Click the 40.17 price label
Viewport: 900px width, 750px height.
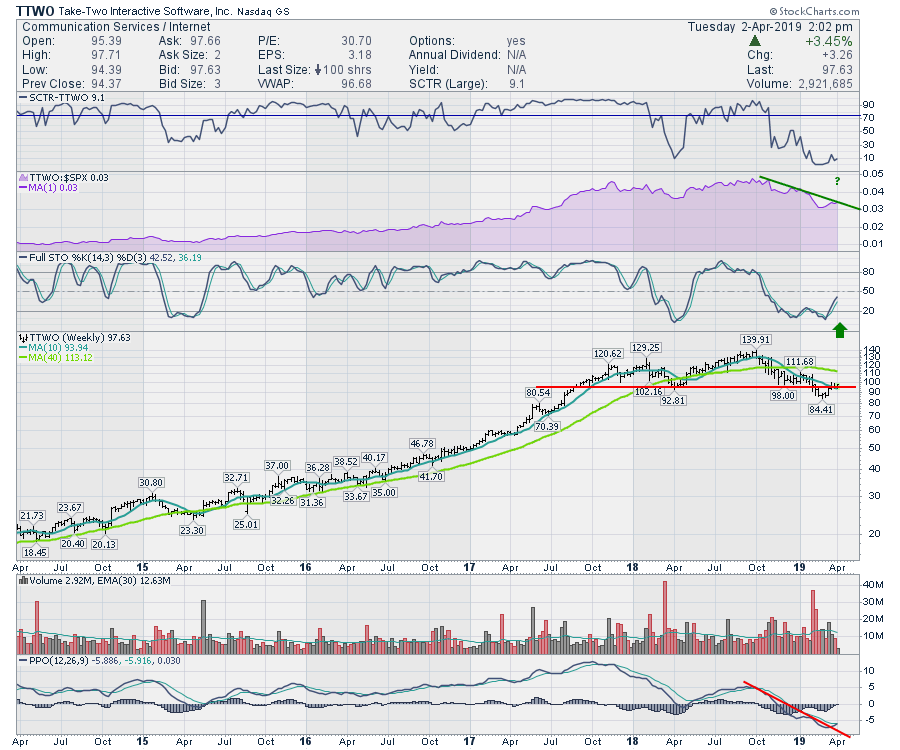[374, 458]
